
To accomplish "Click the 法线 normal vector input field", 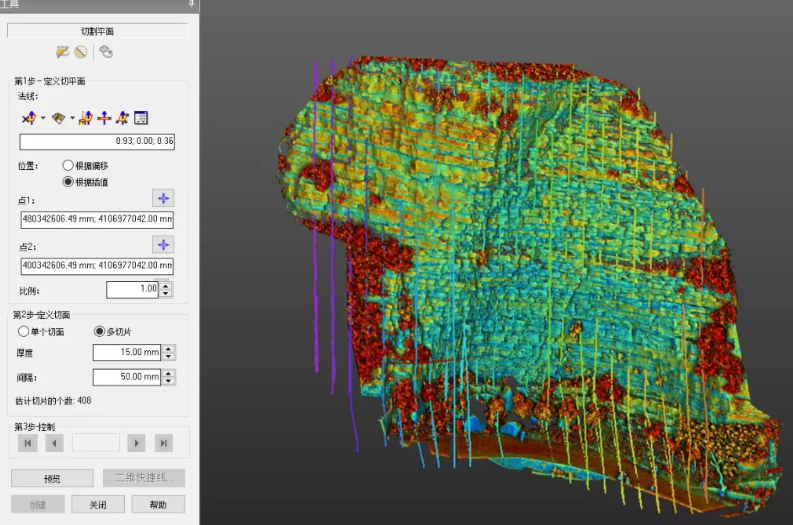I will [97, 141].
